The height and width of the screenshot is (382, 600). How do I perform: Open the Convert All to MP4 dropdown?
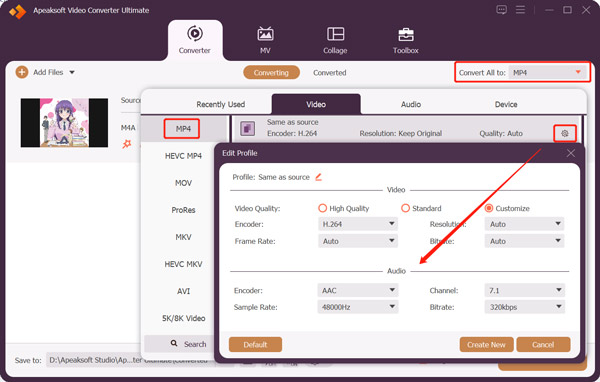548,72
